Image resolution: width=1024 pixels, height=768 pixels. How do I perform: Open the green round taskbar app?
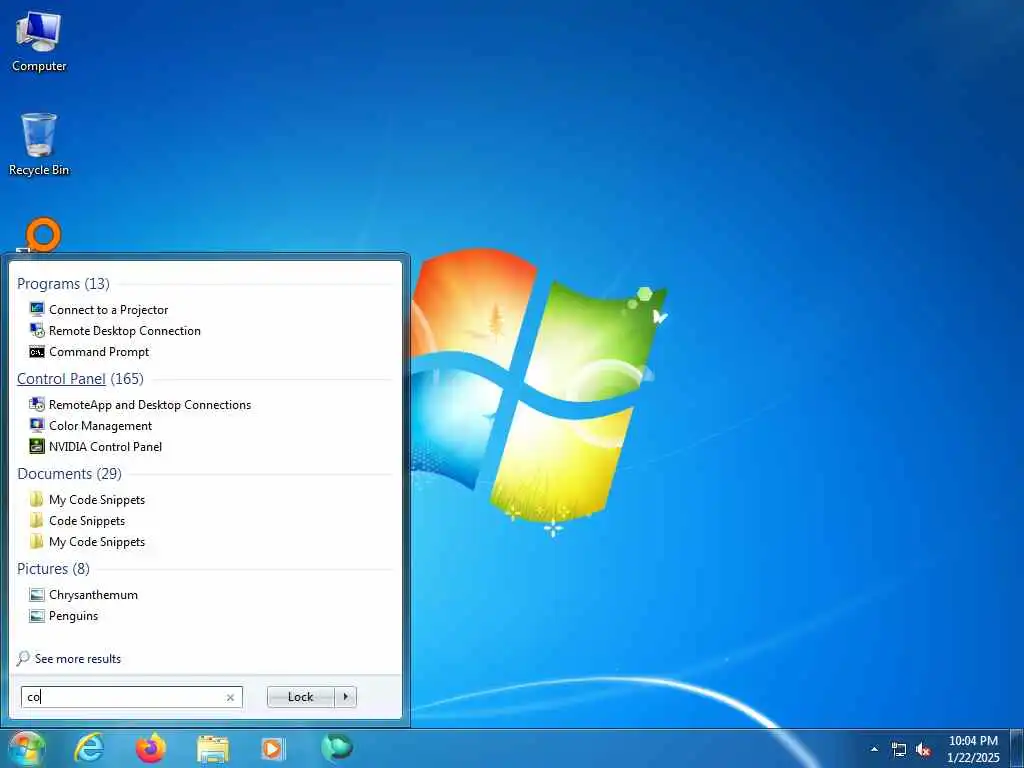[337, 748]
